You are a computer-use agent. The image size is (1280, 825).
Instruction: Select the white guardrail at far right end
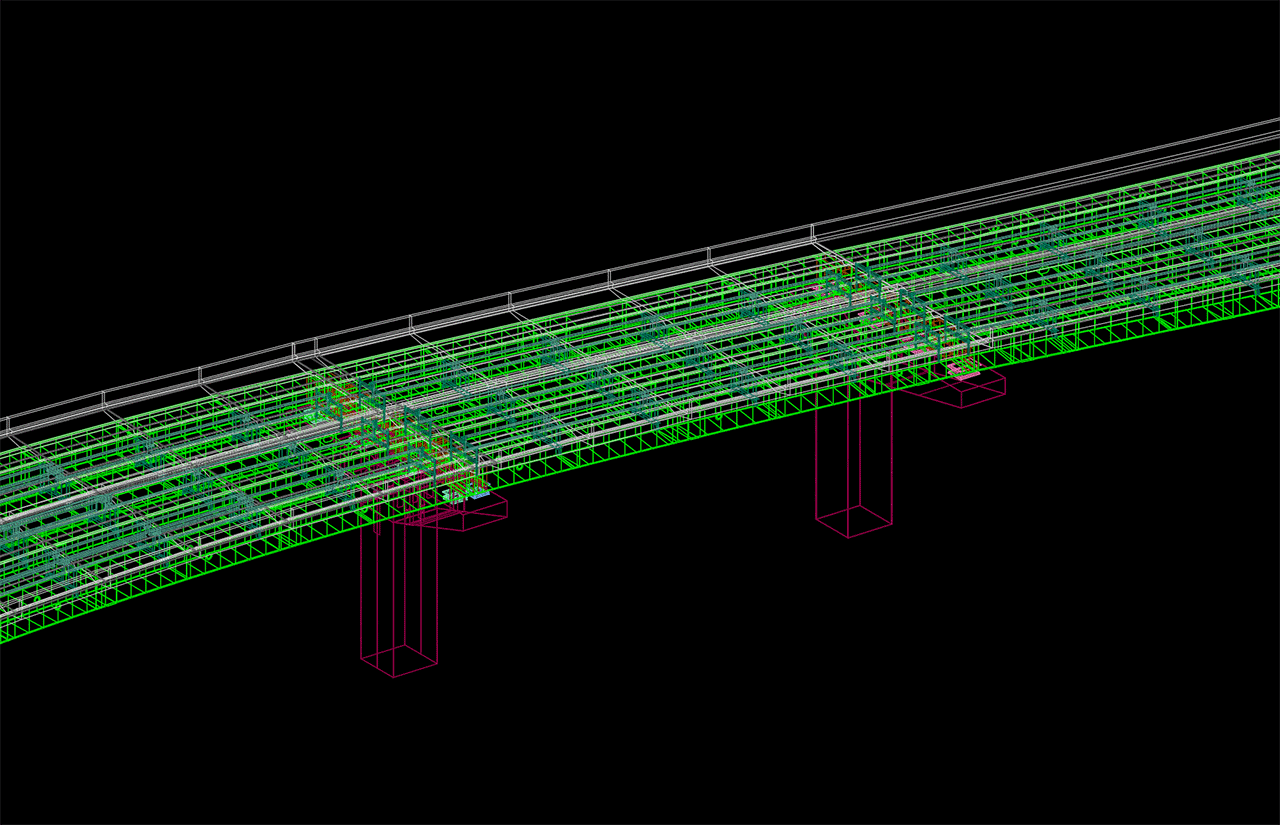coord(1250,128)
